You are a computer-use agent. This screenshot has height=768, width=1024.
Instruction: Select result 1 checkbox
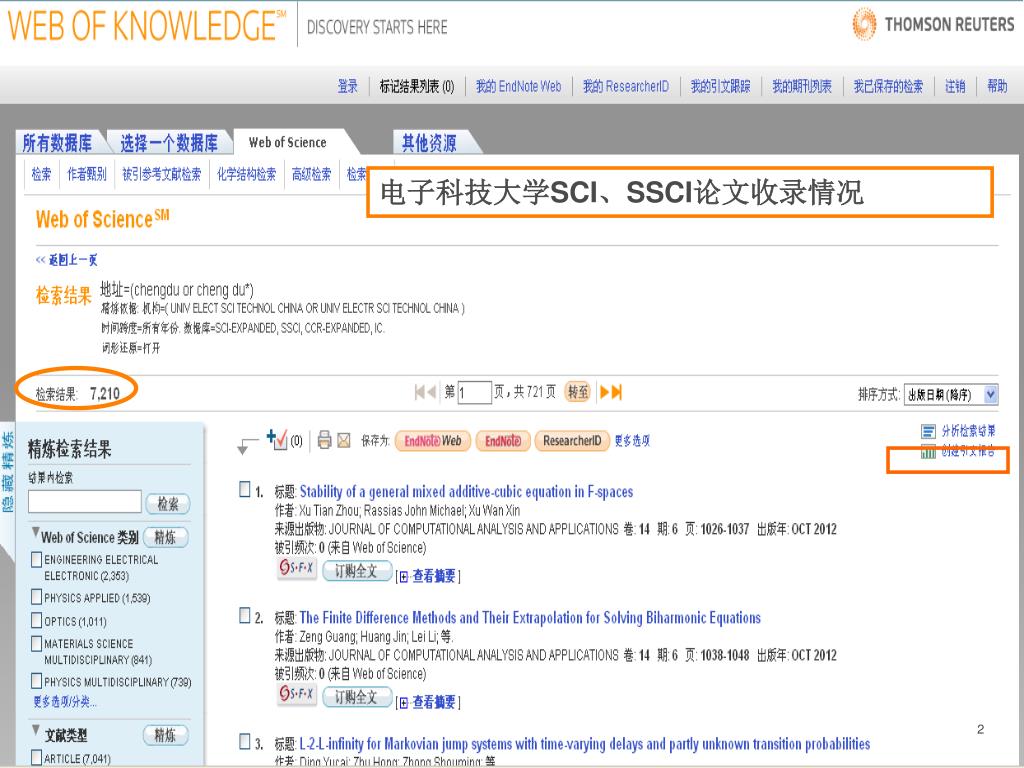tap(245, 489)
